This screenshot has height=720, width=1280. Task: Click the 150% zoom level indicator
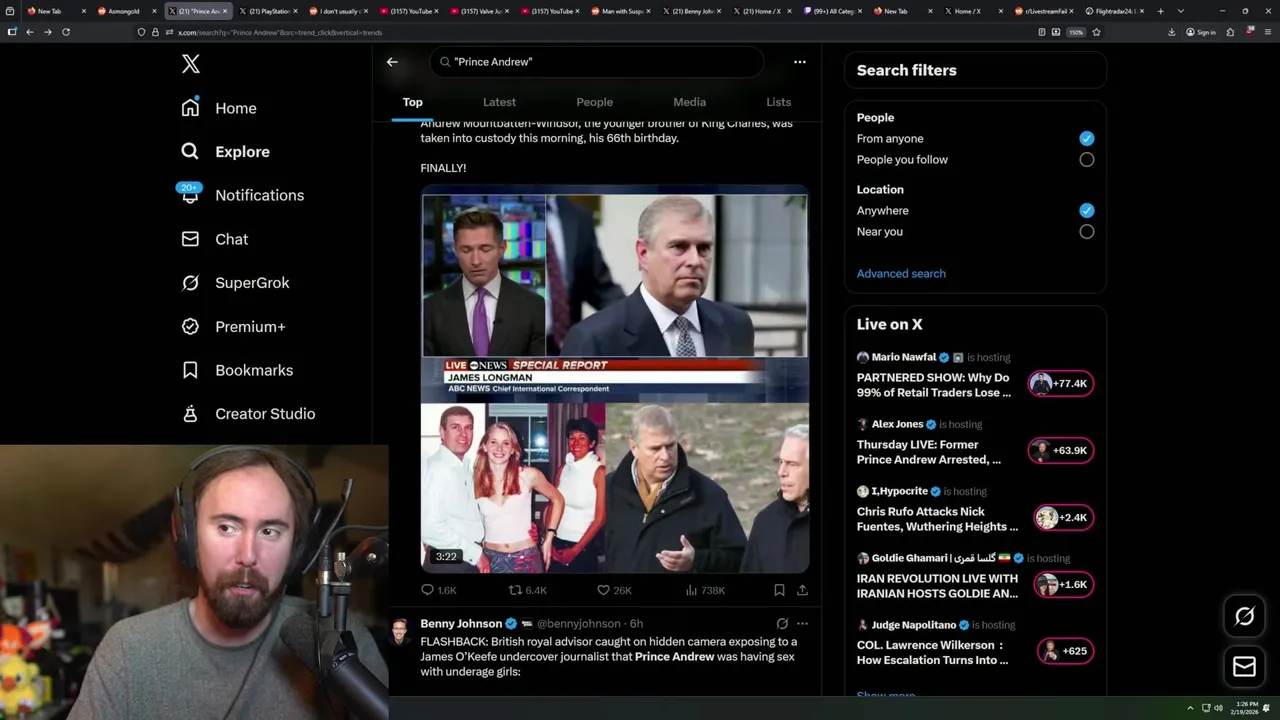(x=1076, y=32)
